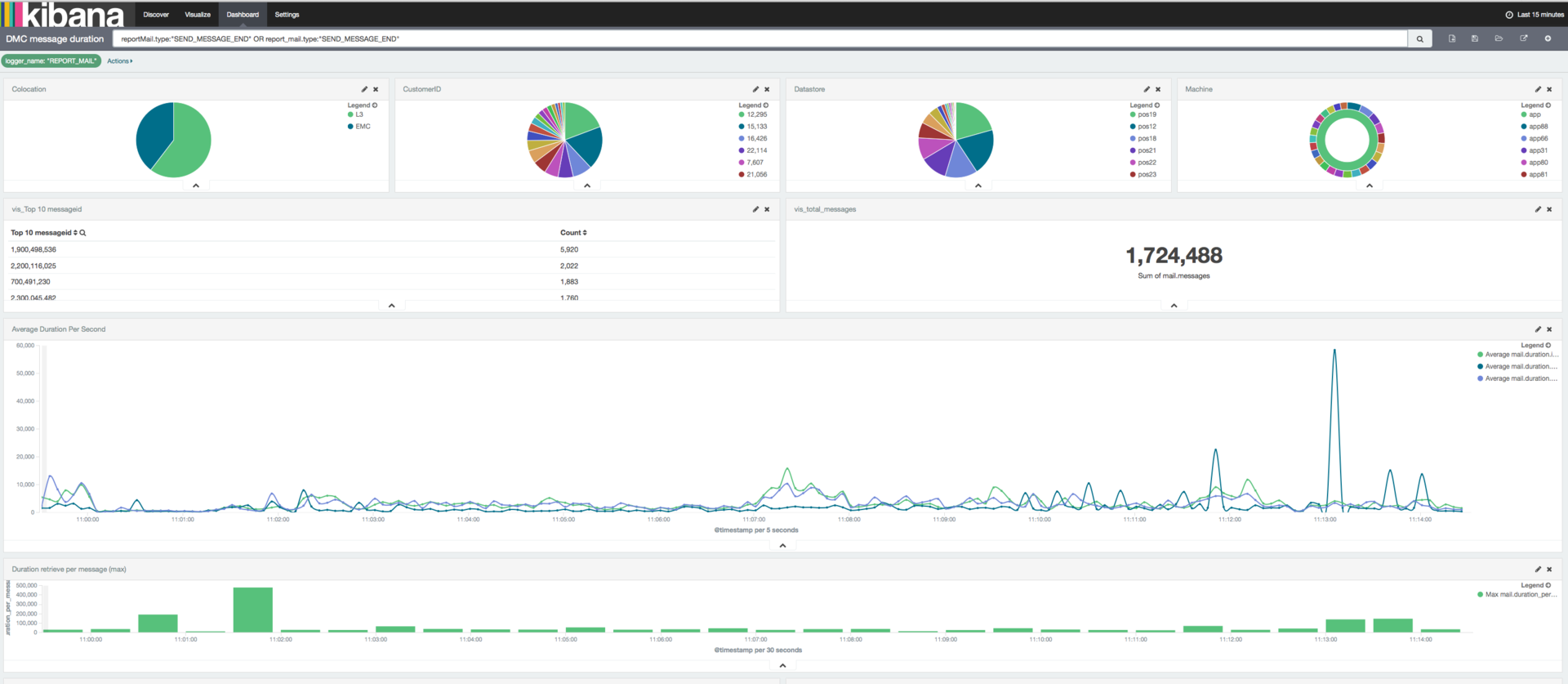
Task: Toggle the Average Duration Per Second legend
Action: coord(1535,346)
